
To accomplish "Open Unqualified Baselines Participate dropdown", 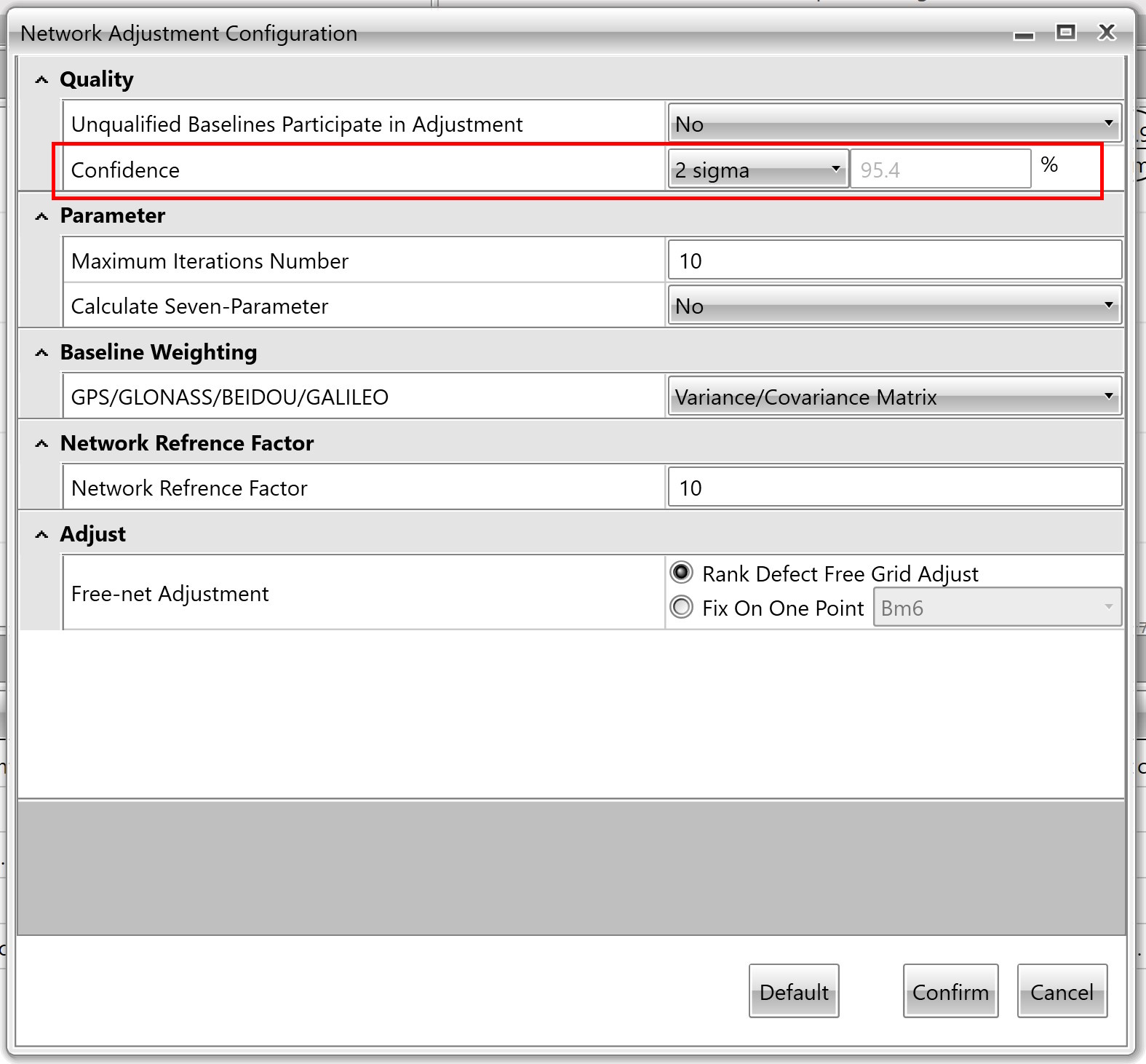I will (894, 124).
